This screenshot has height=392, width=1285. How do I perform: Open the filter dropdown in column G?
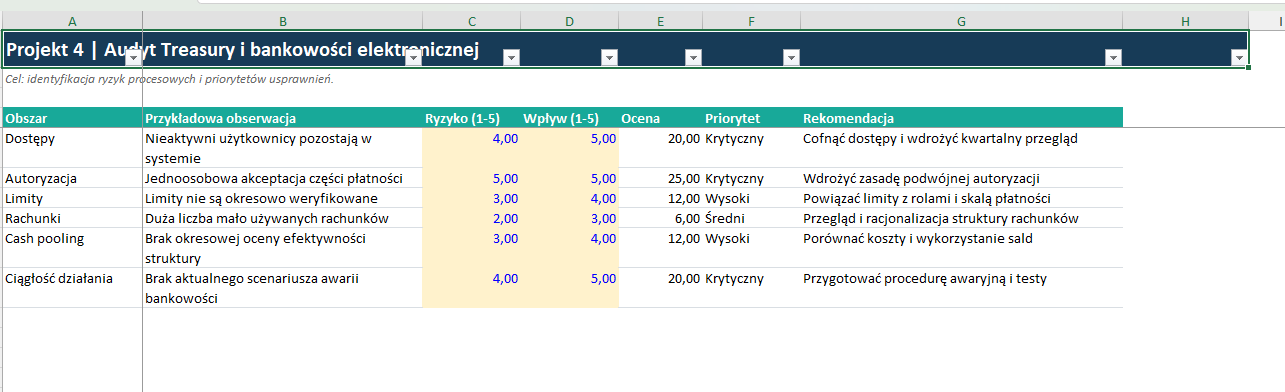pos(1113,59)
